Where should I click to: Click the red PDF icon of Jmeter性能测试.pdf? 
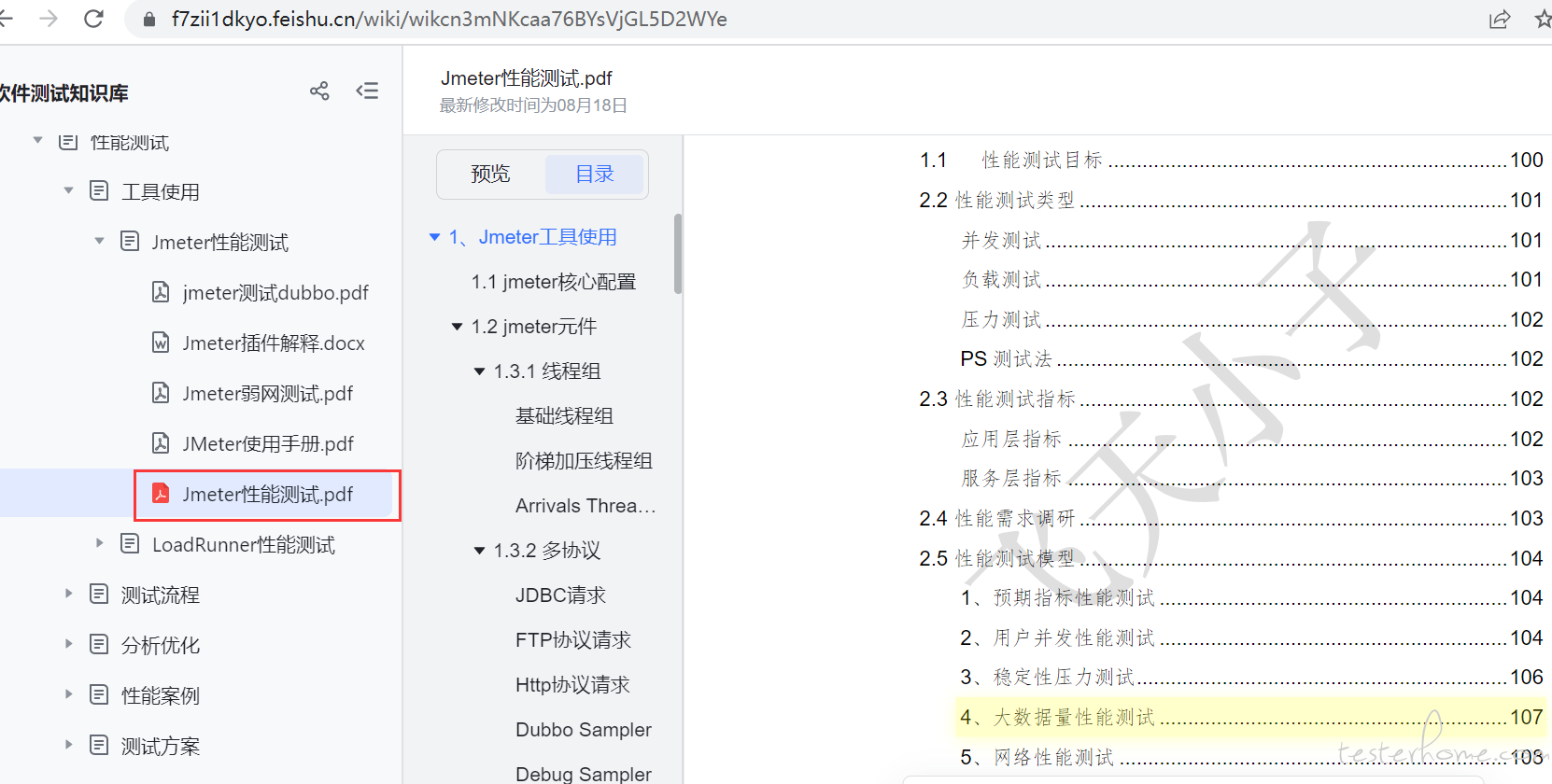tap(161, 494)
